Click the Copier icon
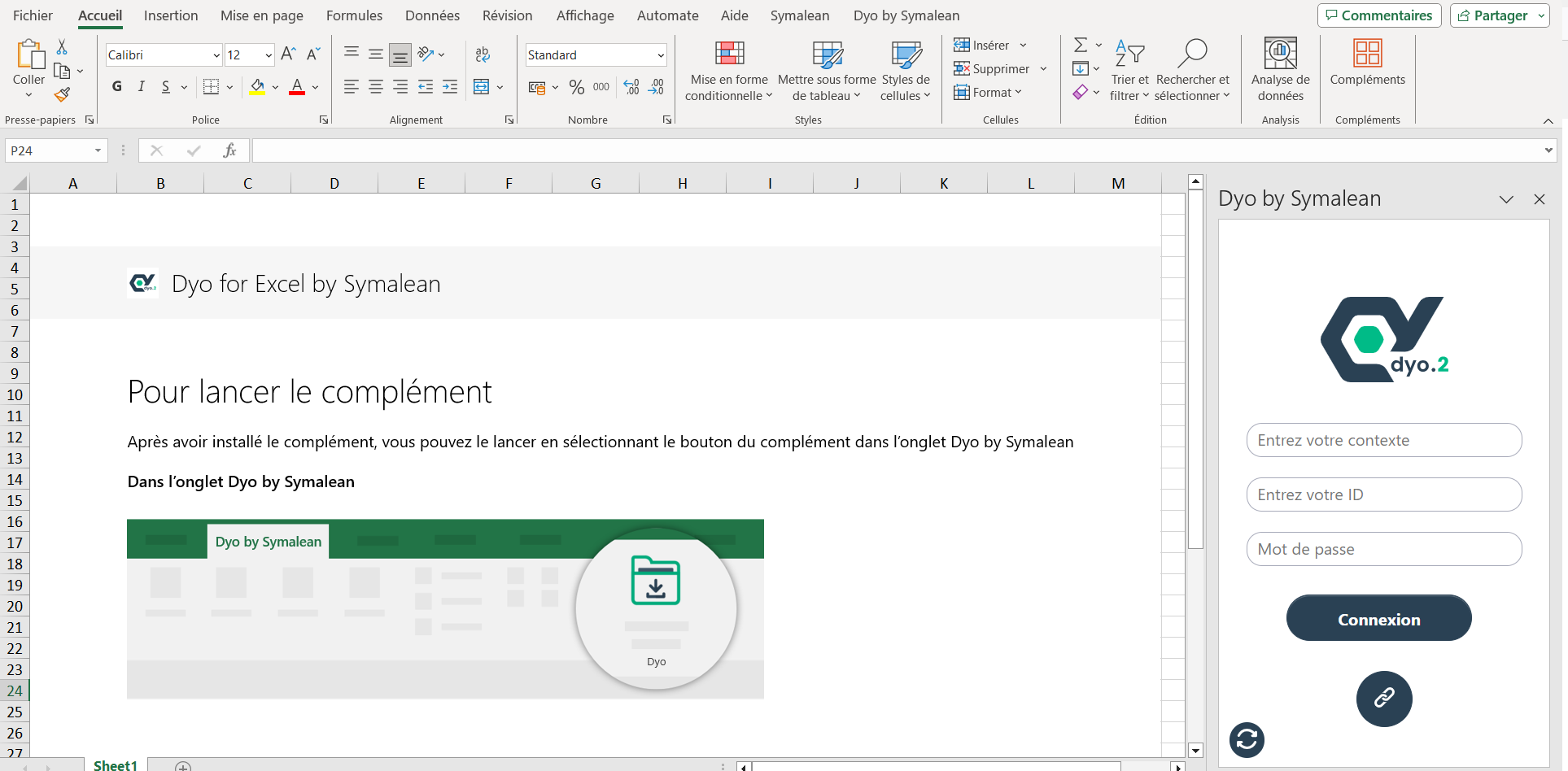Viewport: 1568px width, 771px height. click(62, 71)
